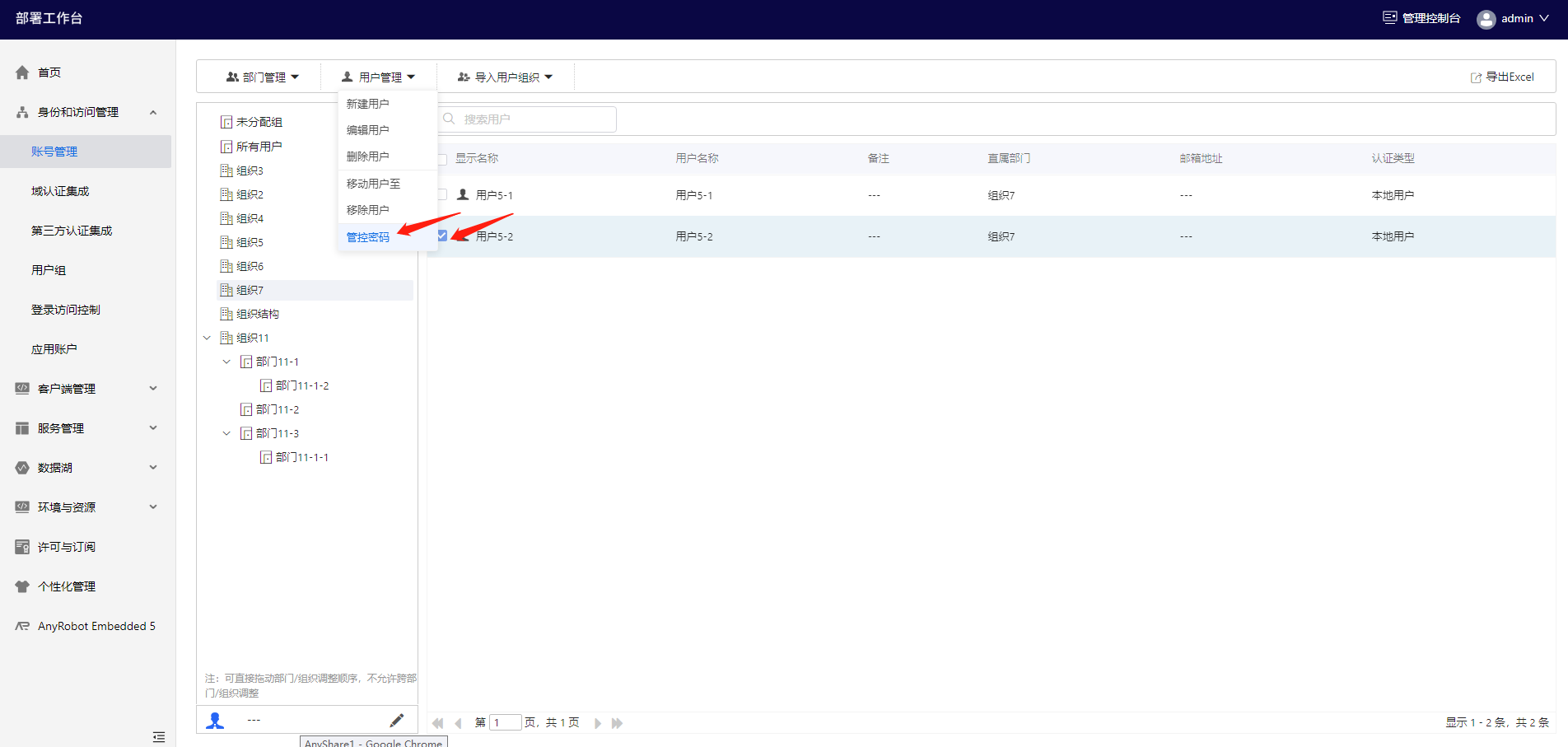Select 组织结构 in the tree
This screenshot has height=747, width=1568.
tap(257, 314)
